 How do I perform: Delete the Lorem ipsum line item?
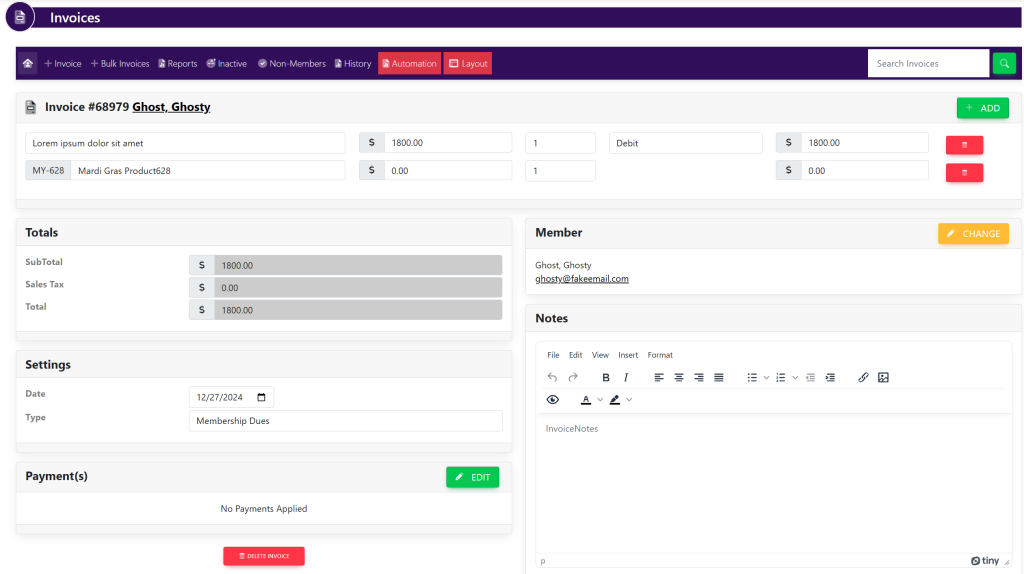pos(964,145)
